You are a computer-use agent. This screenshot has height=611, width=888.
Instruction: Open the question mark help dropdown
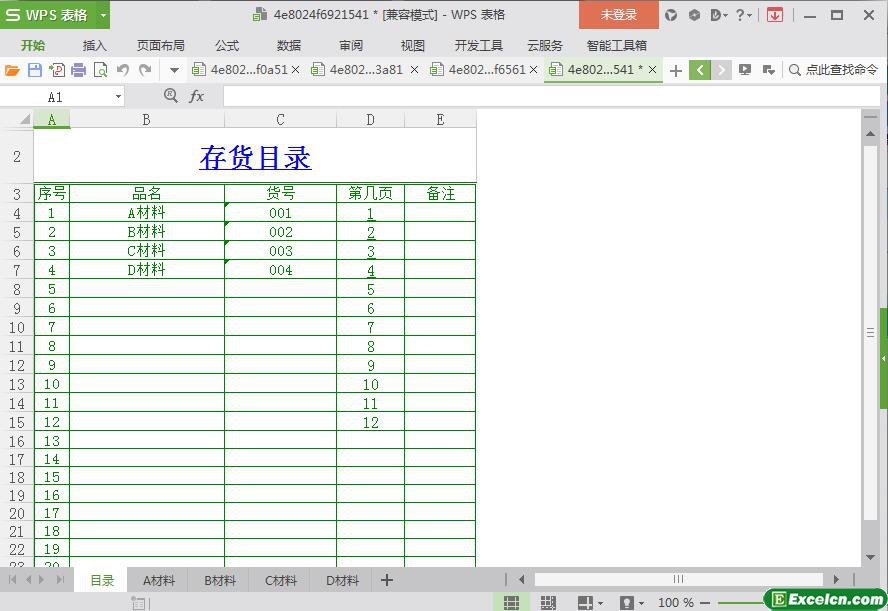[x=743, y=15]
